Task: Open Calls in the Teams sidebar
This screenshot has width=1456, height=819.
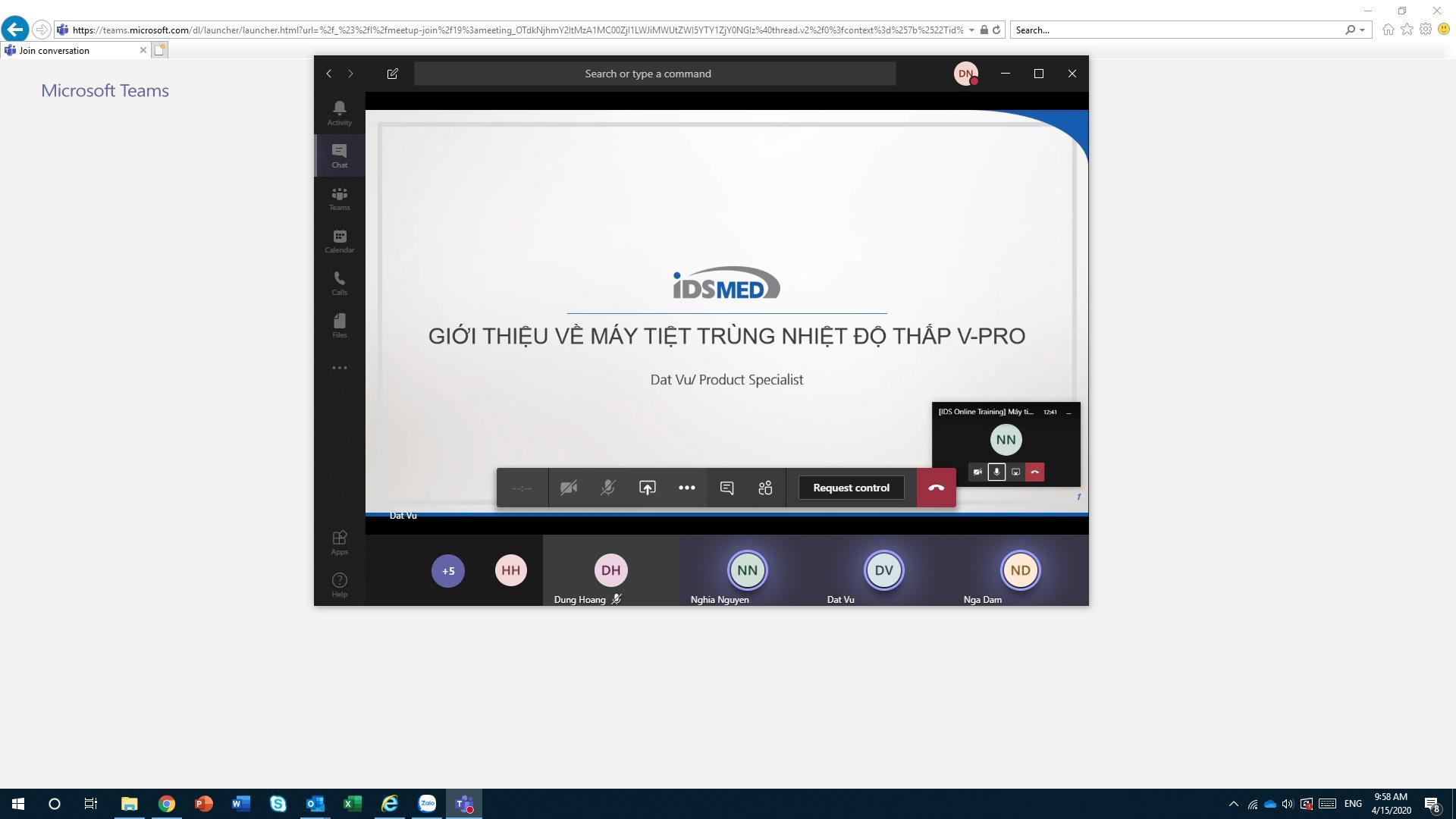Action: (x=339, y=283)
